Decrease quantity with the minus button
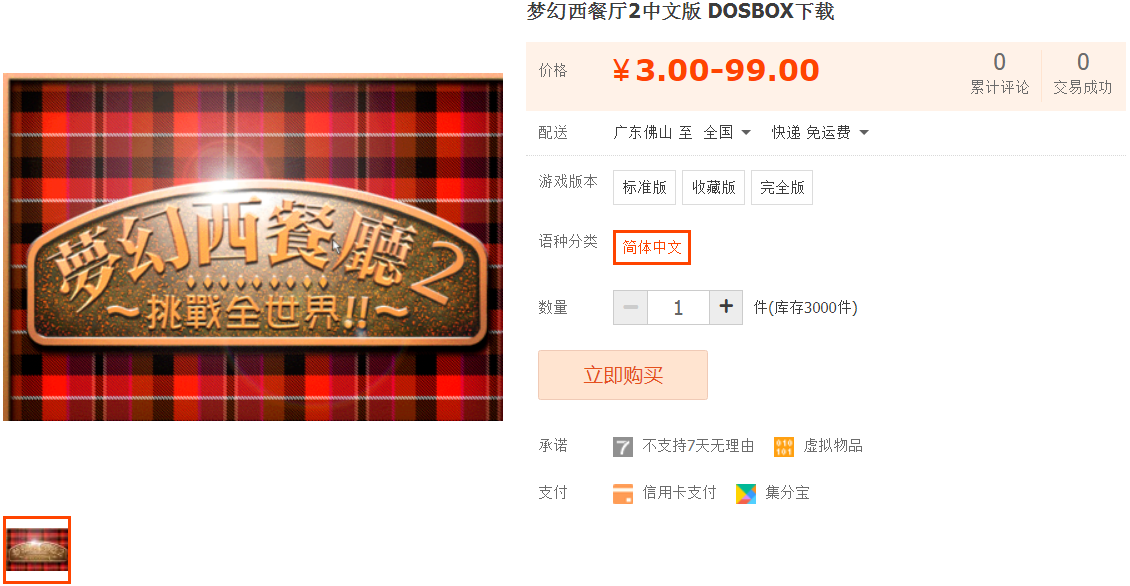1130x586 pixels. [631, 307]
